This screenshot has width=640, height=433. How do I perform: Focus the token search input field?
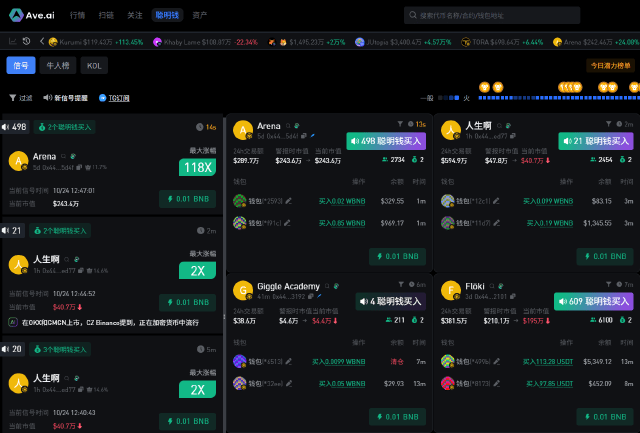click(492, 15)
